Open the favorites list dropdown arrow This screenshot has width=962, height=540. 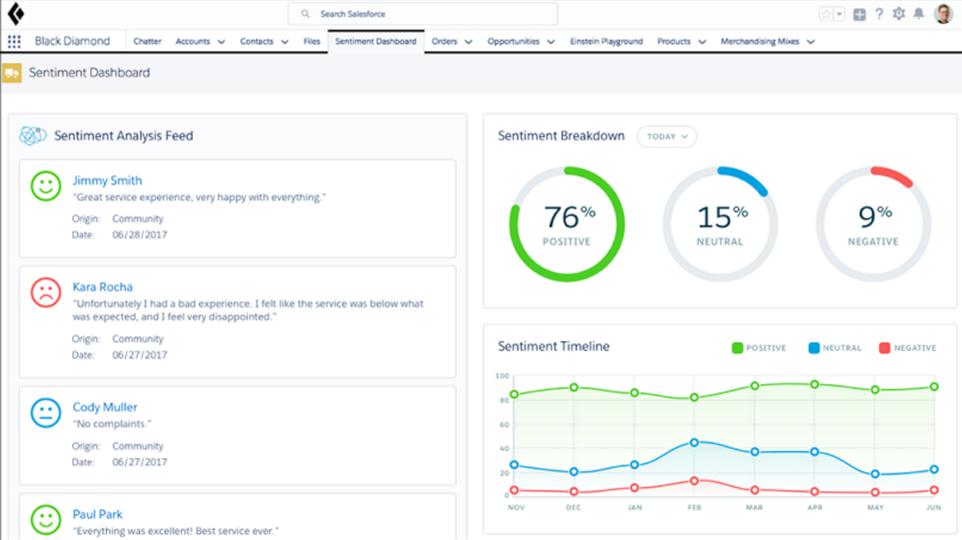(x=840, y=14)
